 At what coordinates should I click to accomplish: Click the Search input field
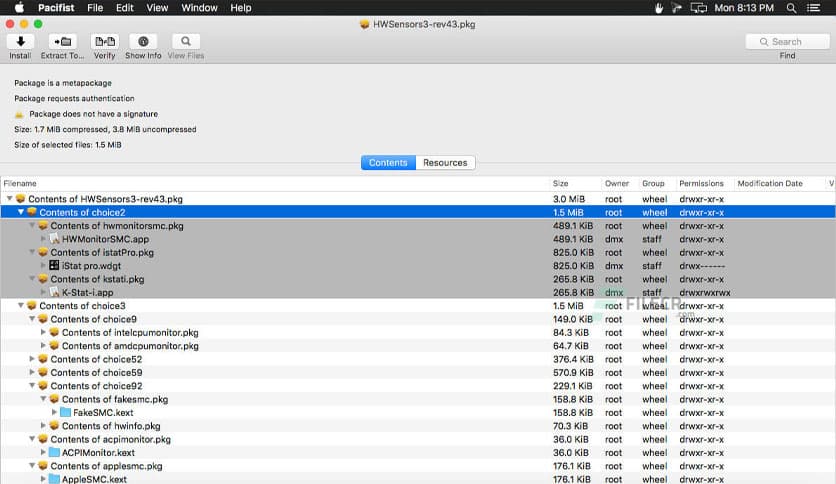click(787, 42)
